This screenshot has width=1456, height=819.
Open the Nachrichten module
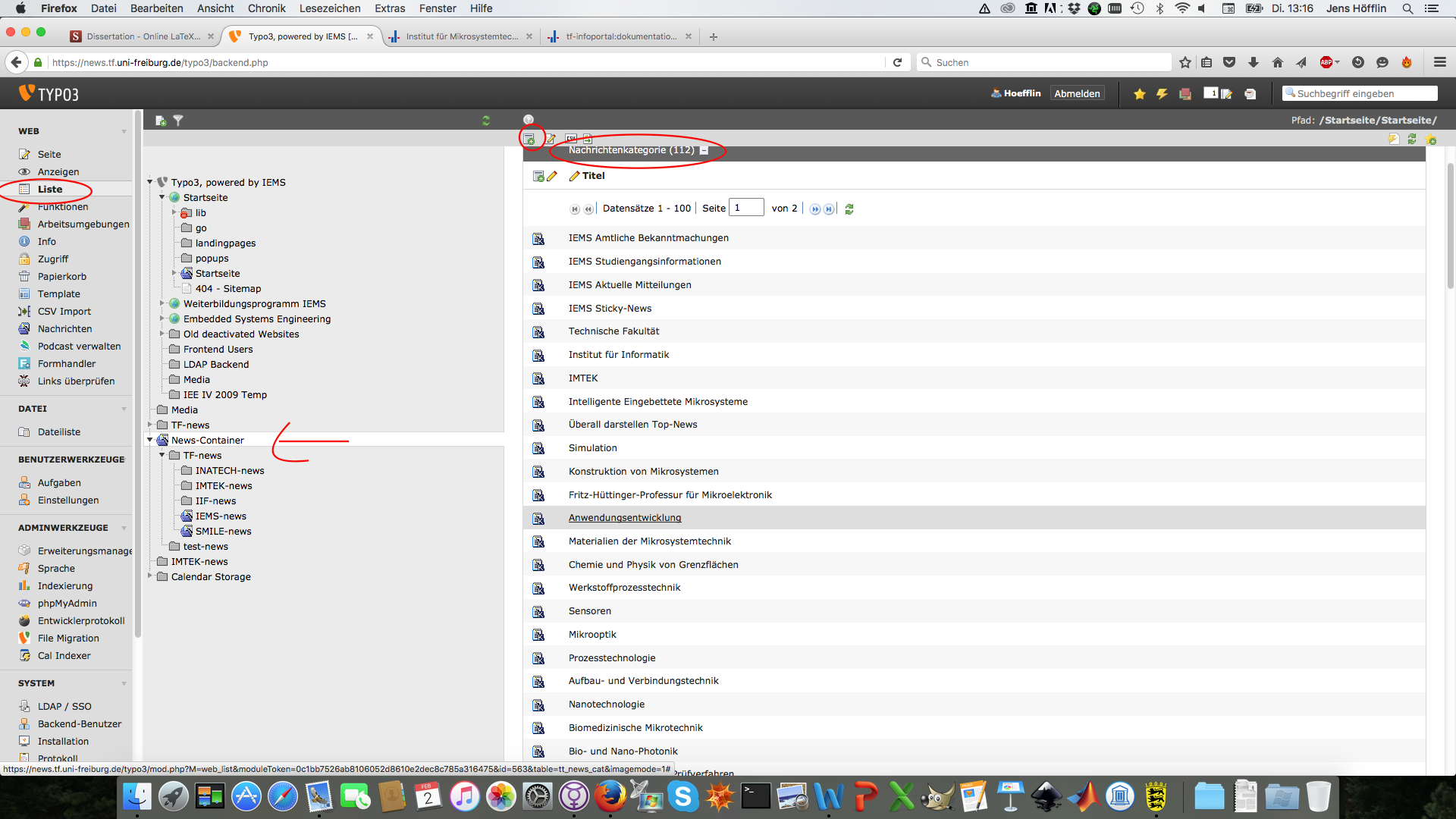(x=65, y=329)
